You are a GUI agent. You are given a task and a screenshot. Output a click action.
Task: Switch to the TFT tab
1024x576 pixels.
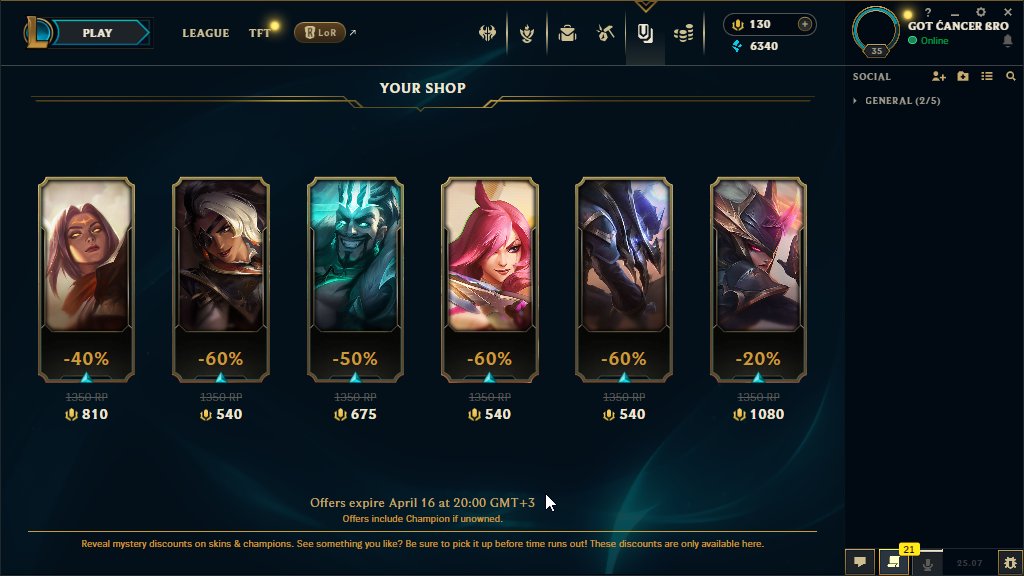259,33
